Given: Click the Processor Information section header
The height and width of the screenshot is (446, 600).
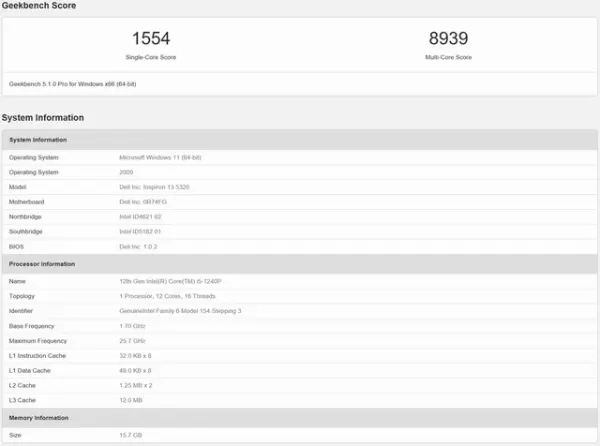Looking at the screenshot, I should click(x=42, y=264).
